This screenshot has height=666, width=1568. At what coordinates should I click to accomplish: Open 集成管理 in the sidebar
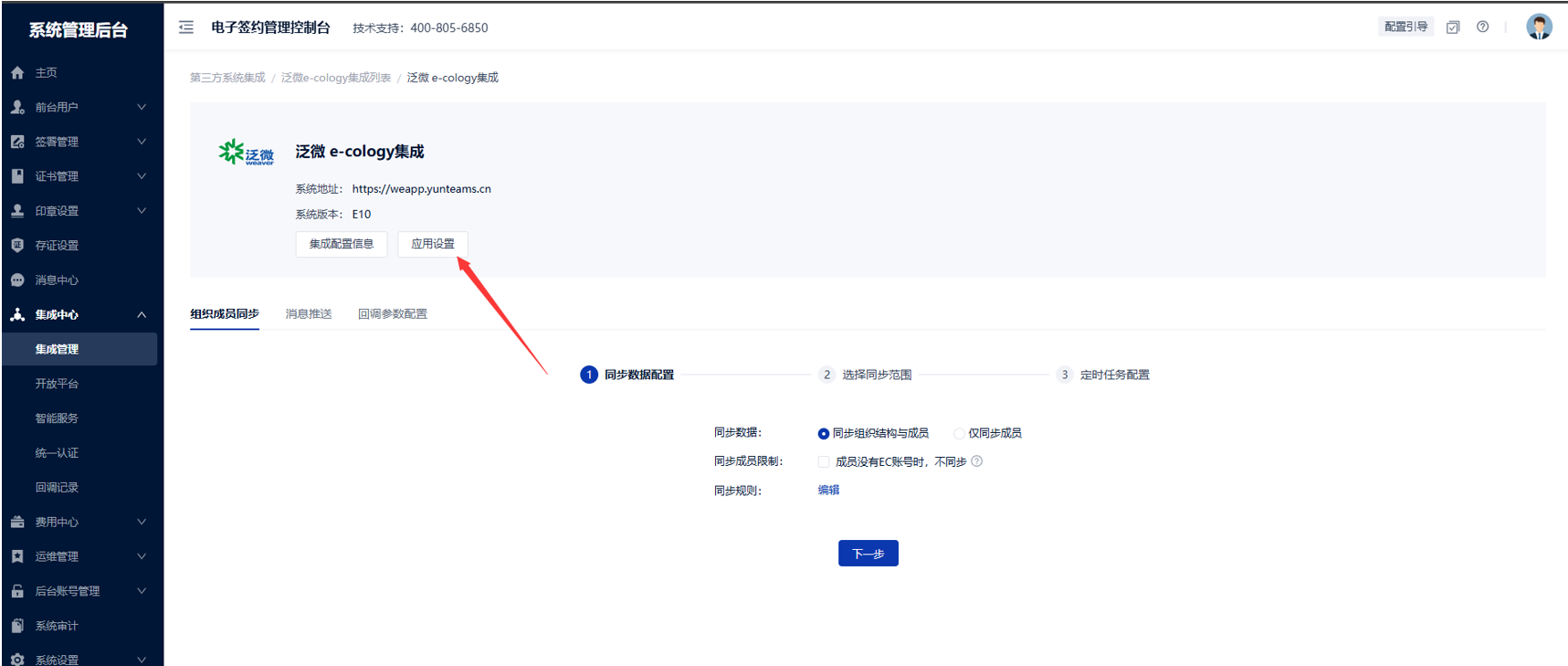pos(80,349)
